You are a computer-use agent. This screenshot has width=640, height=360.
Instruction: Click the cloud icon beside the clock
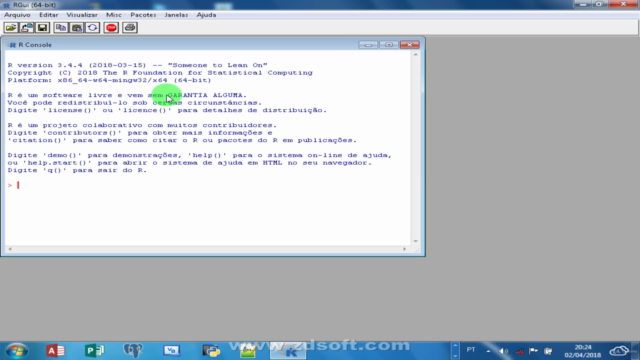tap(619, 351)
